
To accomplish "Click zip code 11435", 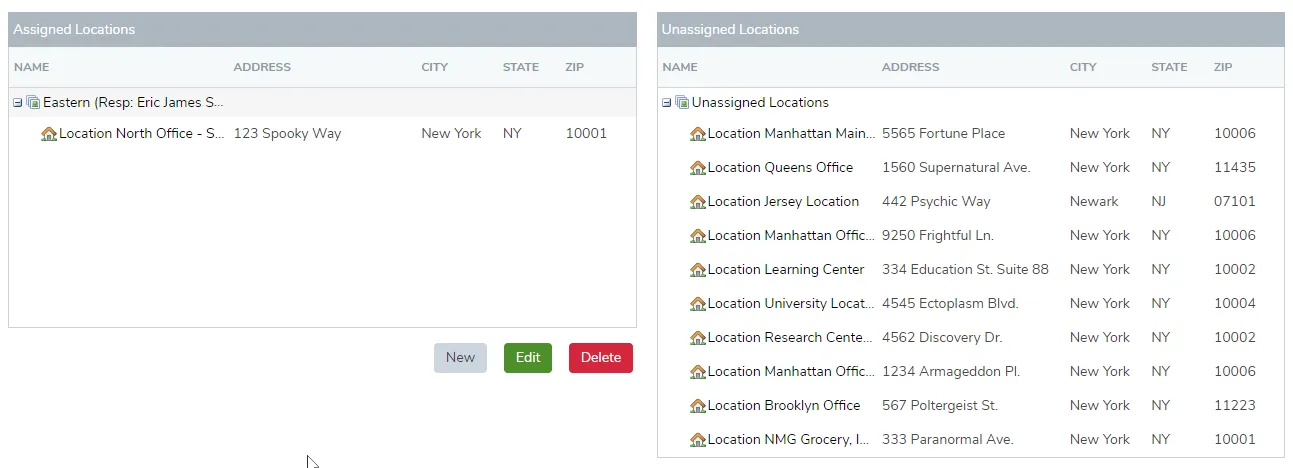I will (x=1235, y=168).
